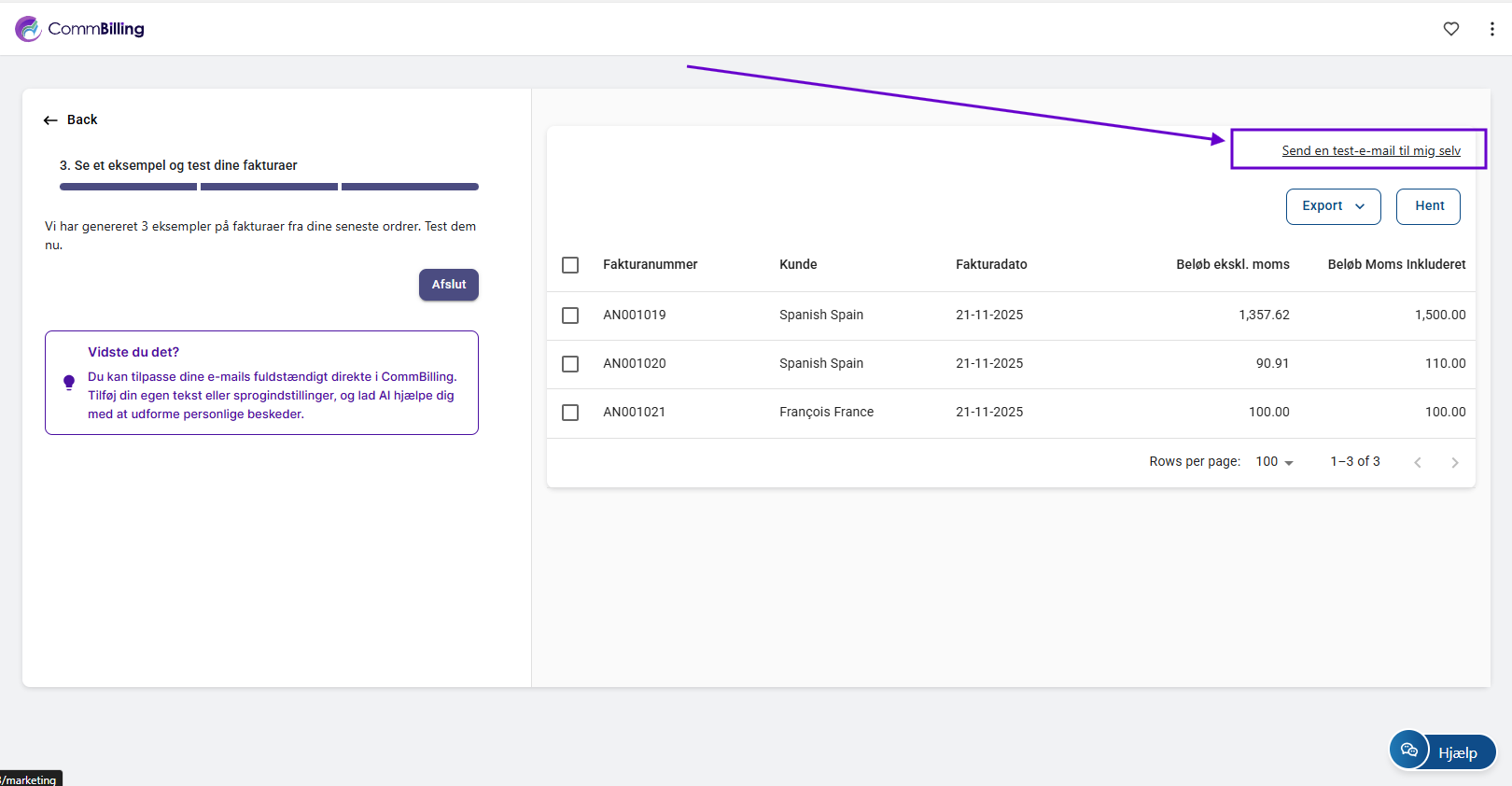Viewport: 1512px width, 786px height.
Task: Click the step progress bar
Action: point(269,187)
